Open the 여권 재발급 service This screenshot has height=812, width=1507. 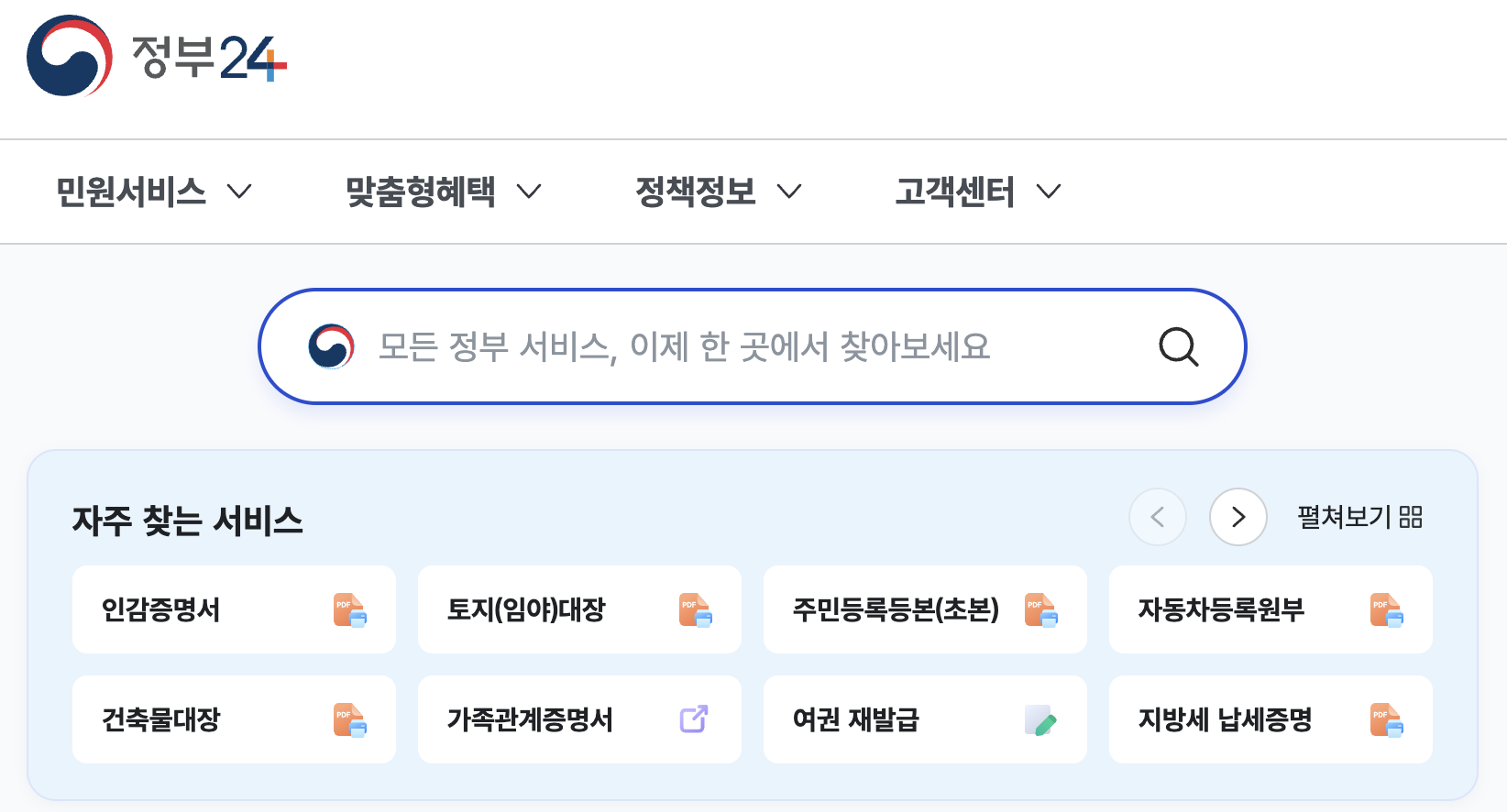(x=925, y=719)
